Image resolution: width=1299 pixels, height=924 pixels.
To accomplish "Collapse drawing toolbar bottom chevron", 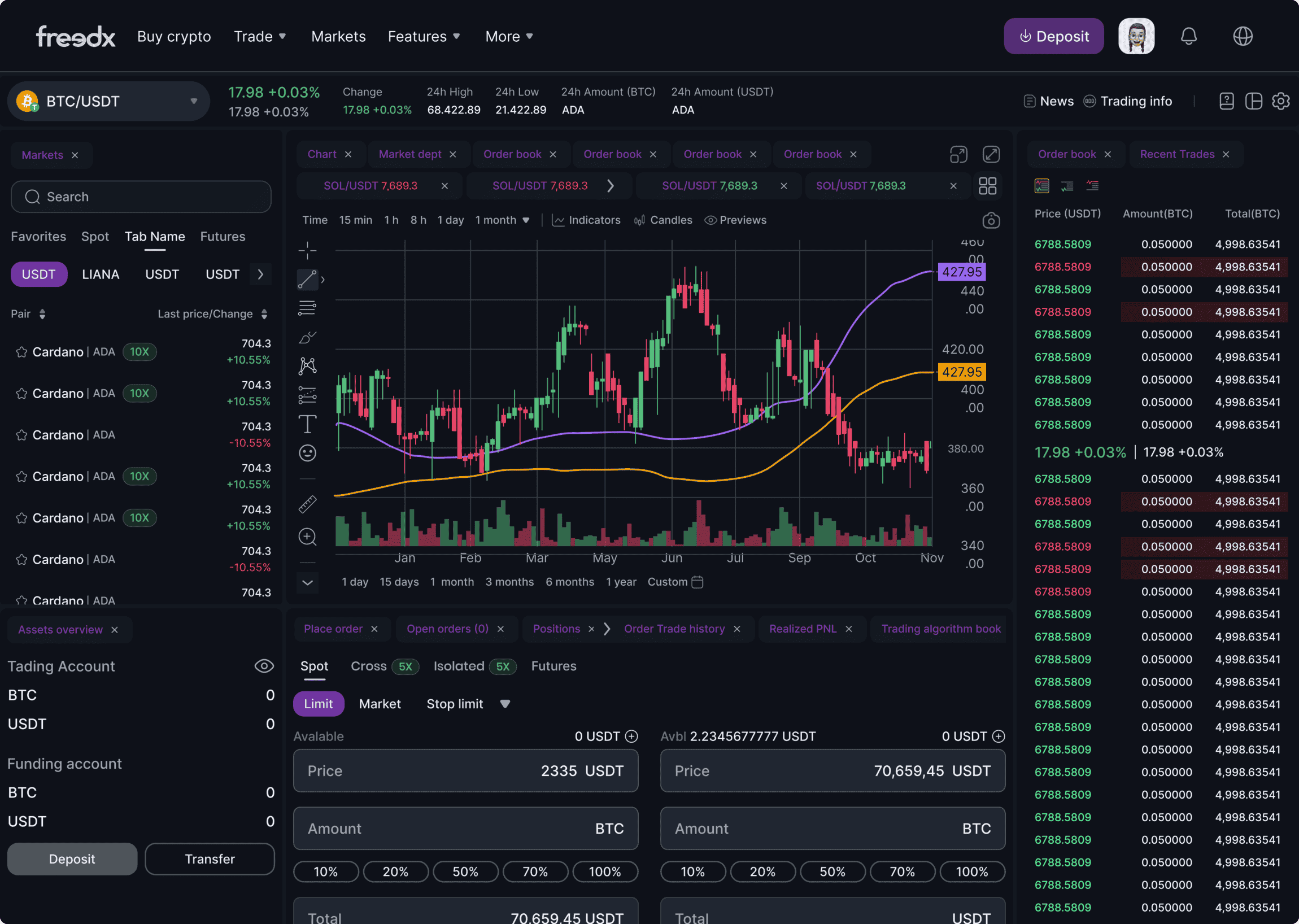I will (x=307, y=582).
